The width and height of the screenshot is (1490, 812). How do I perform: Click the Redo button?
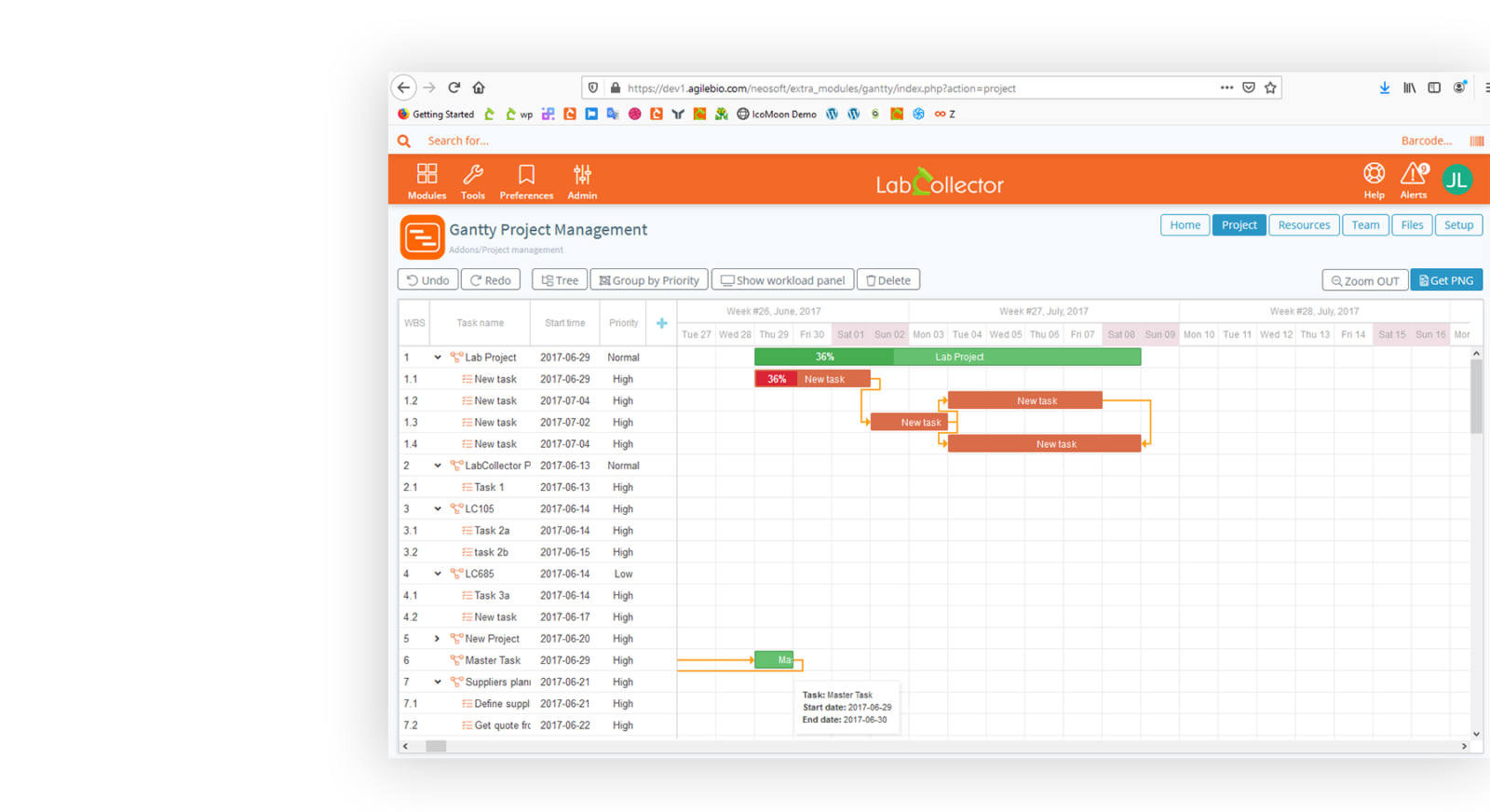pyautogui.click(x=491, y=280)
